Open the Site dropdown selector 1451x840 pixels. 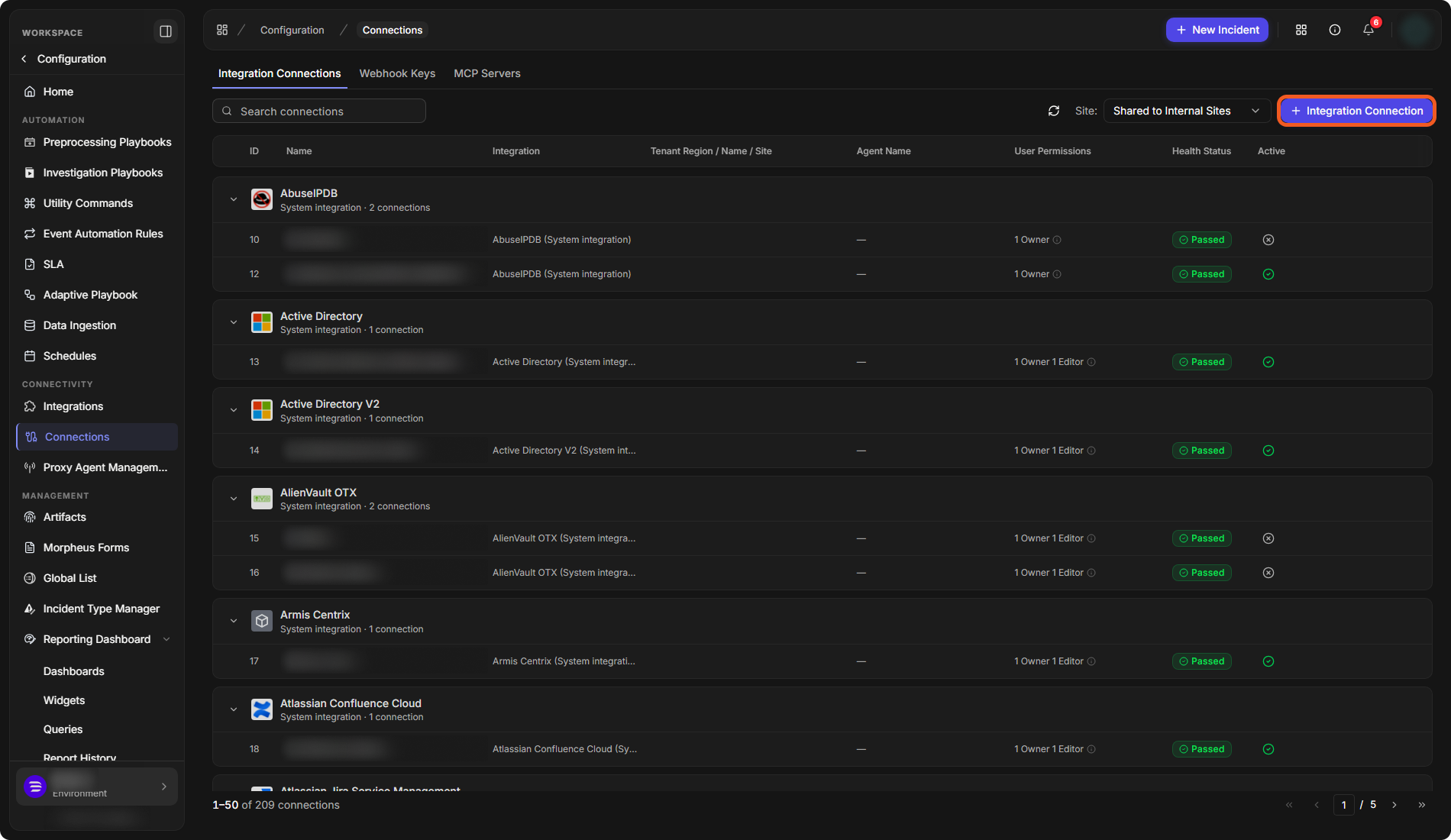point(1187,111)
